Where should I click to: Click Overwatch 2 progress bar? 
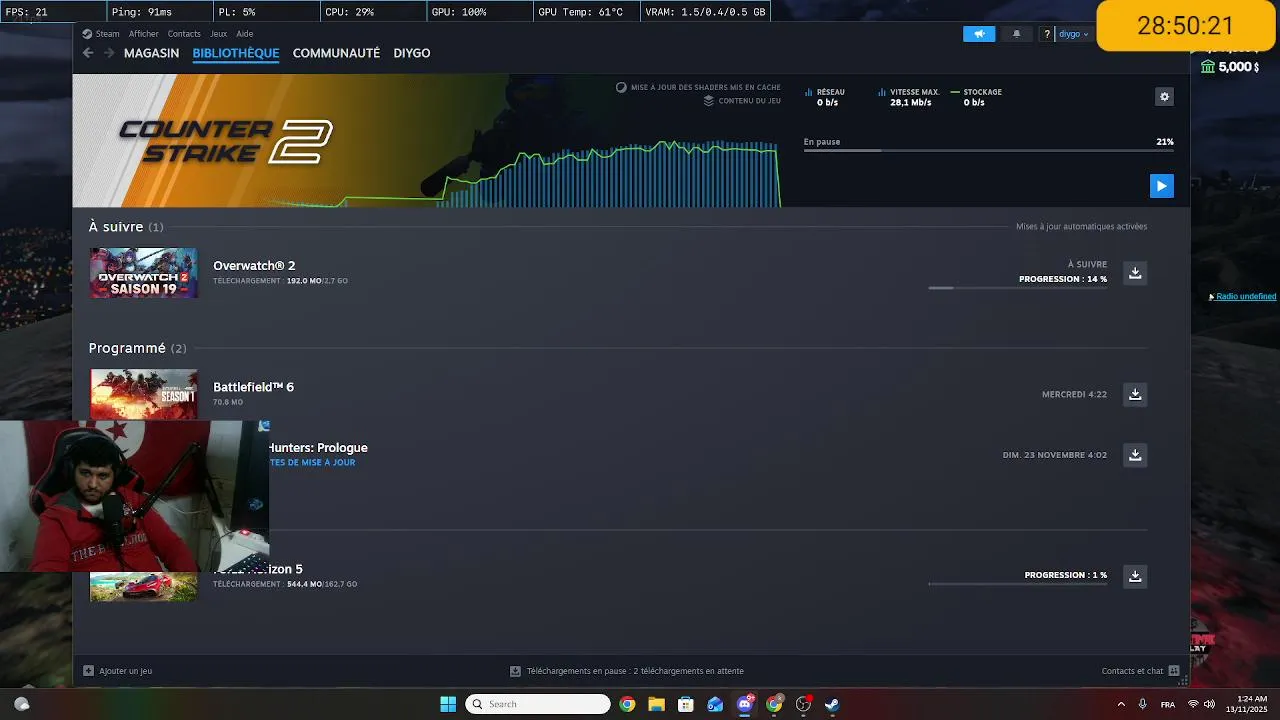coord(1017,288)
